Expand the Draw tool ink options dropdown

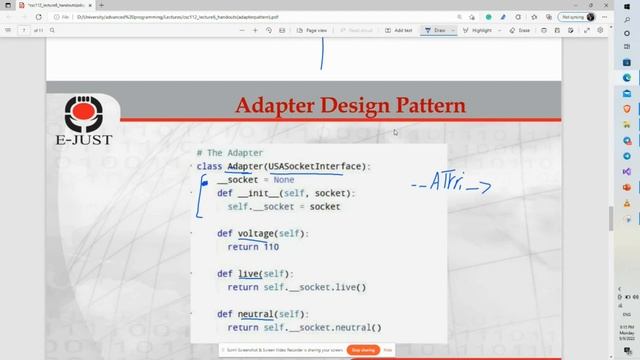pos(453,30)
